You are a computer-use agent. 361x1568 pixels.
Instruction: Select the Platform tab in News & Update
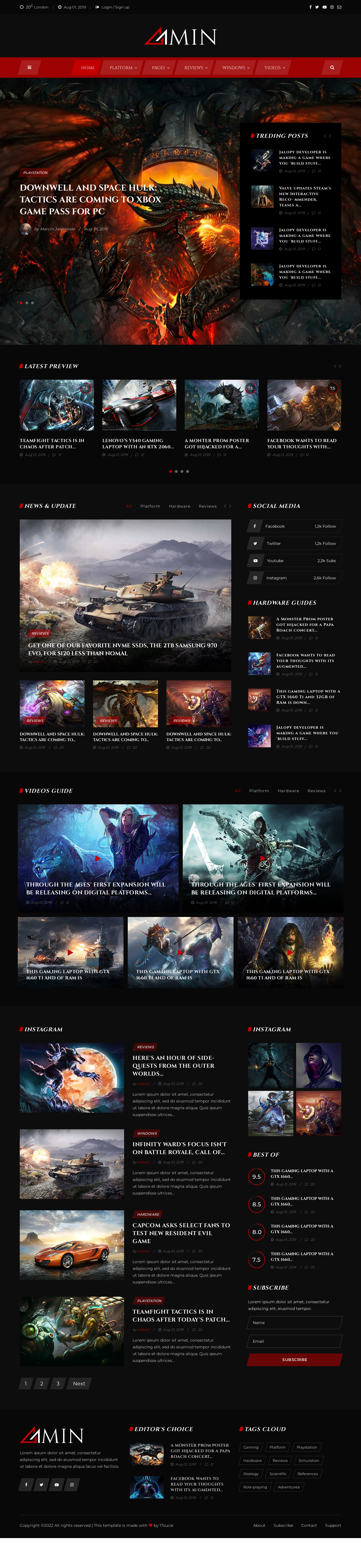150,506
